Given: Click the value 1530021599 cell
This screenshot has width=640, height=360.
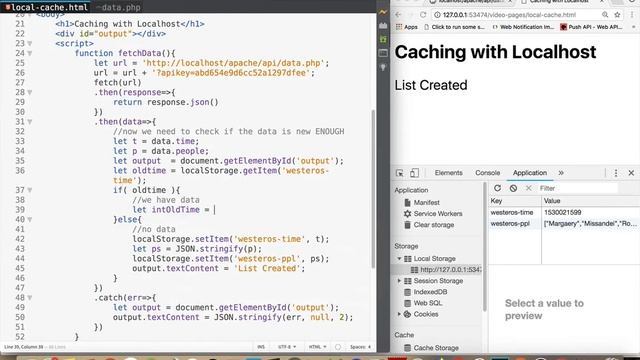Looking at the screenshot, I should click(562, 212).
